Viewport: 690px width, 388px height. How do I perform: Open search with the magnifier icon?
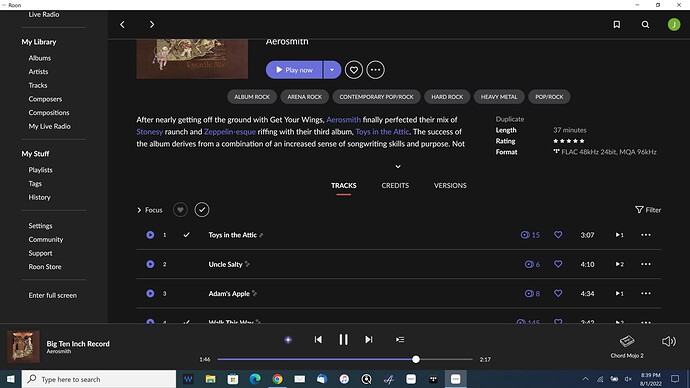coord(645,25)
